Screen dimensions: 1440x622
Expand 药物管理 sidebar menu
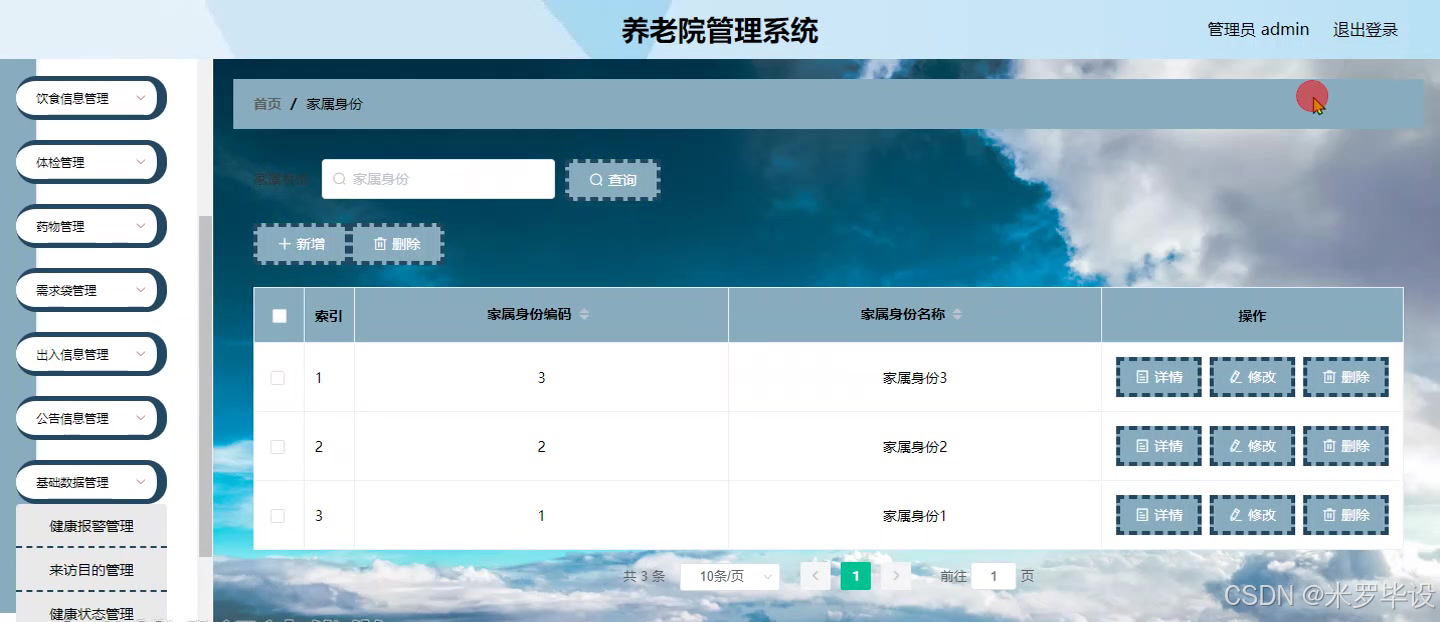click(90, 226)
